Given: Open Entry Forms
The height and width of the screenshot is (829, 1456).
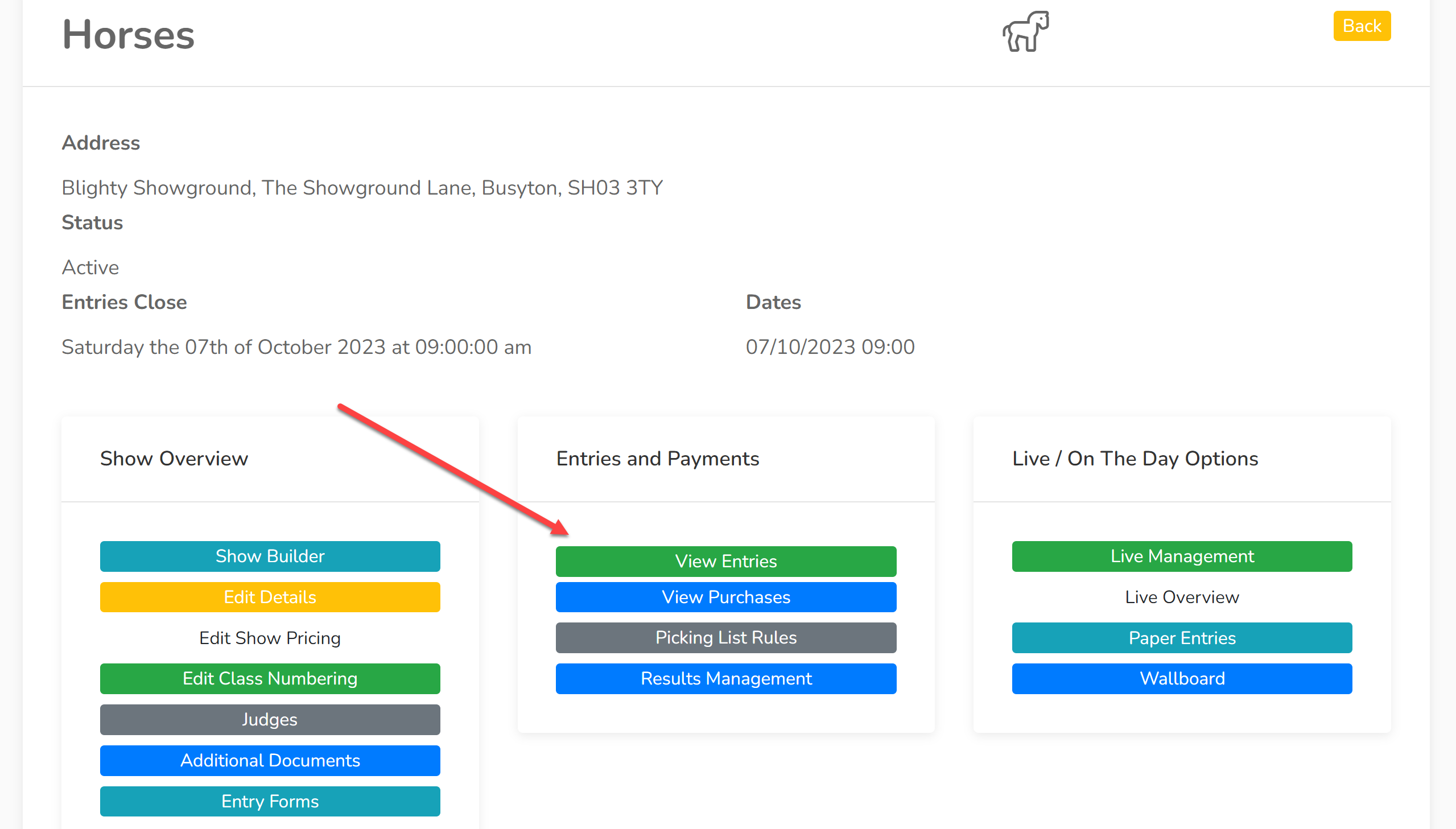Looking at the screenshot, I should [270, 802].
